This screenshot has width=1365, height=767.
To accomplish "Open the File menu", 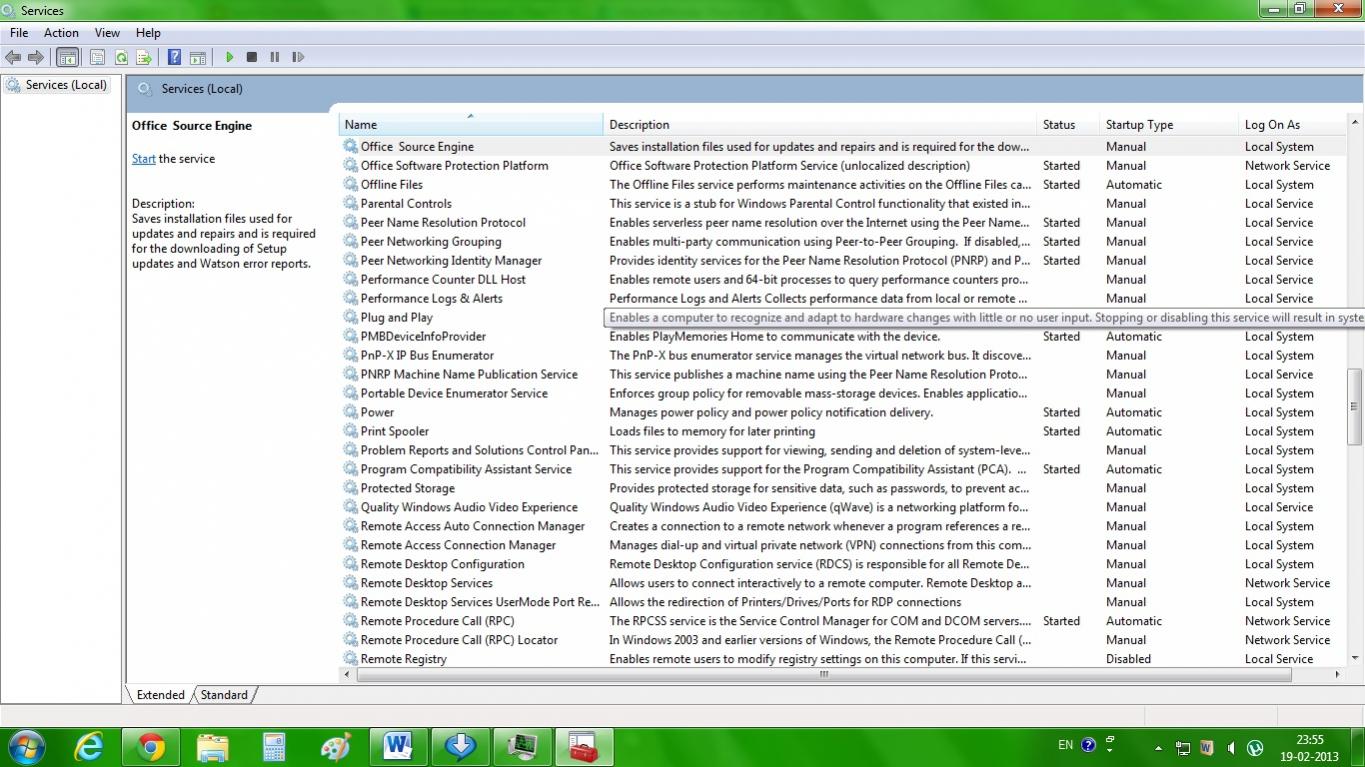I will [x=19, y=33].
